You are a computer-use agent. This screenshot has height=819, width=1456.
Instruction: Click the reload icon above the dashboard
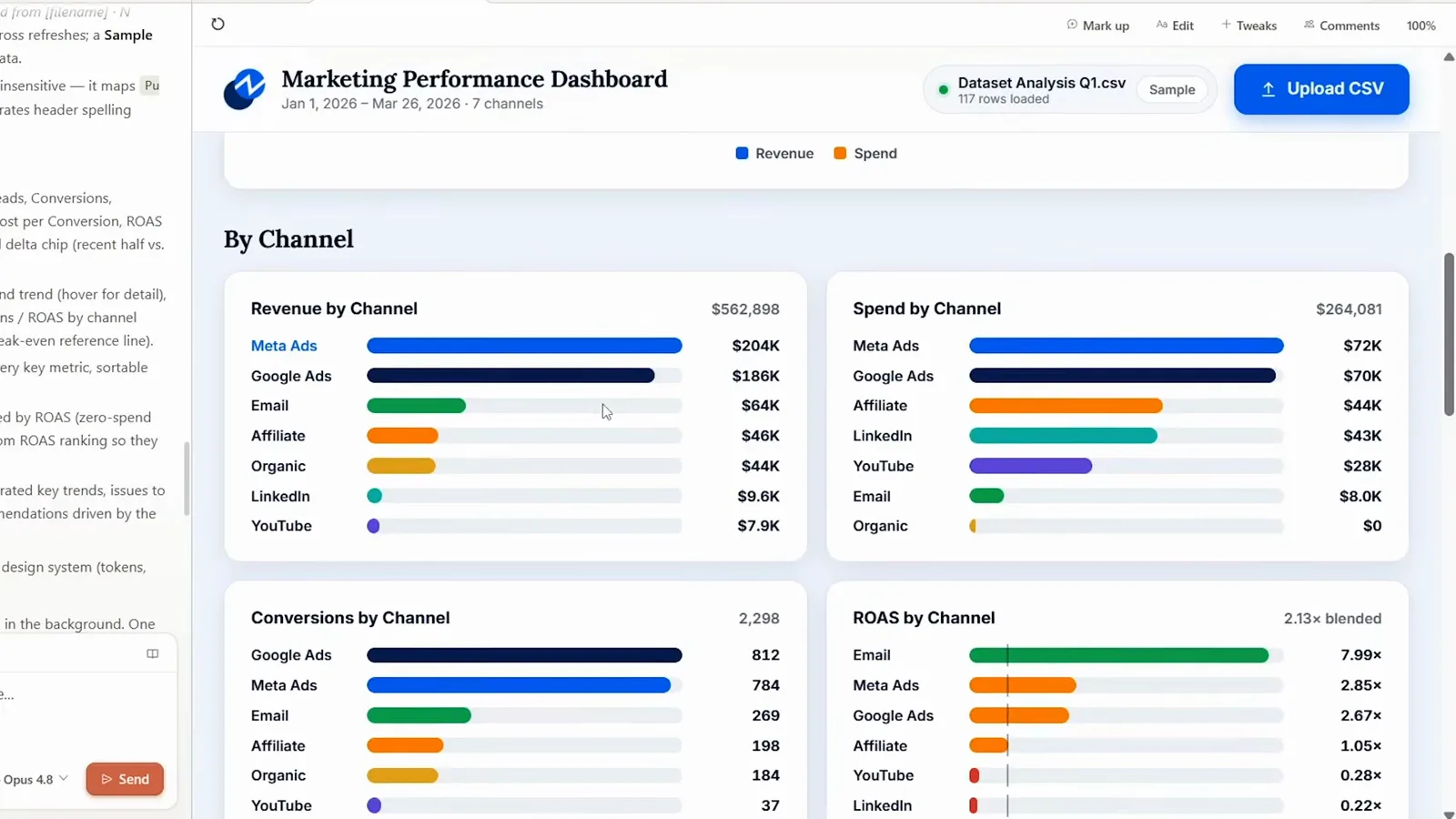click(x=217, y=24)
